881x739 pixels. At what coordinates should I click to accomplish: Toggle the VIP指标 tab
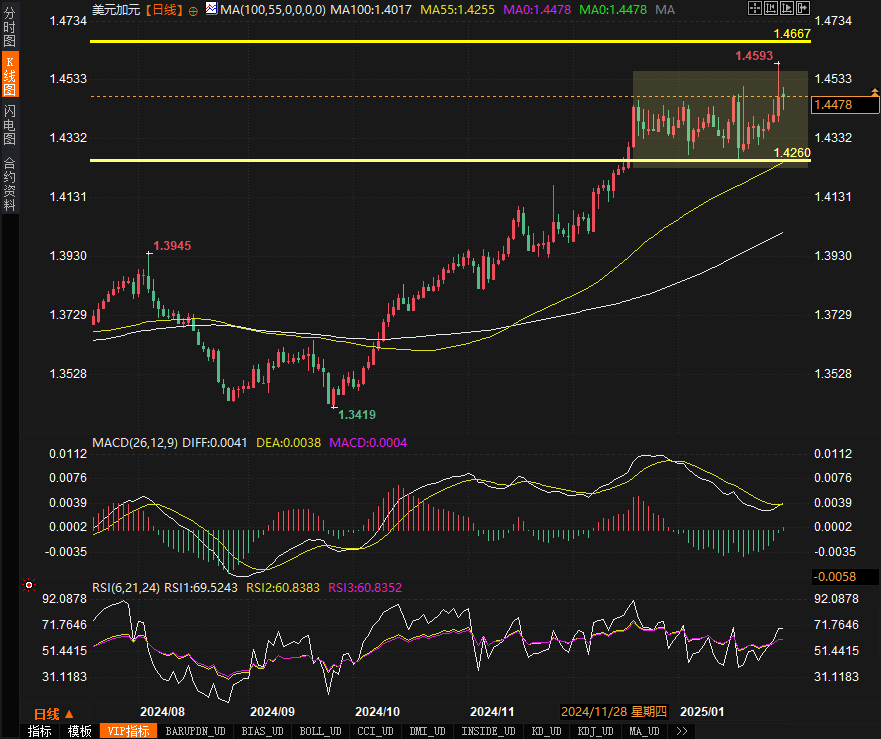(128, 731)
